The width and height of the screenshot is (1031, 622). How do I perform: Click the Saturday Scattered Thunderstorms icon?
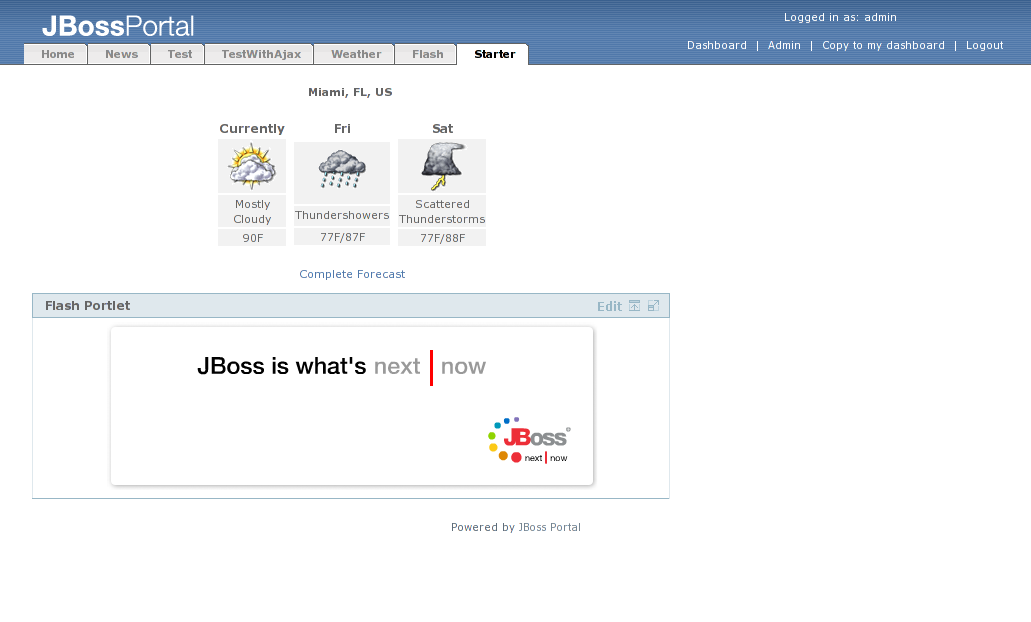(443, 166)
